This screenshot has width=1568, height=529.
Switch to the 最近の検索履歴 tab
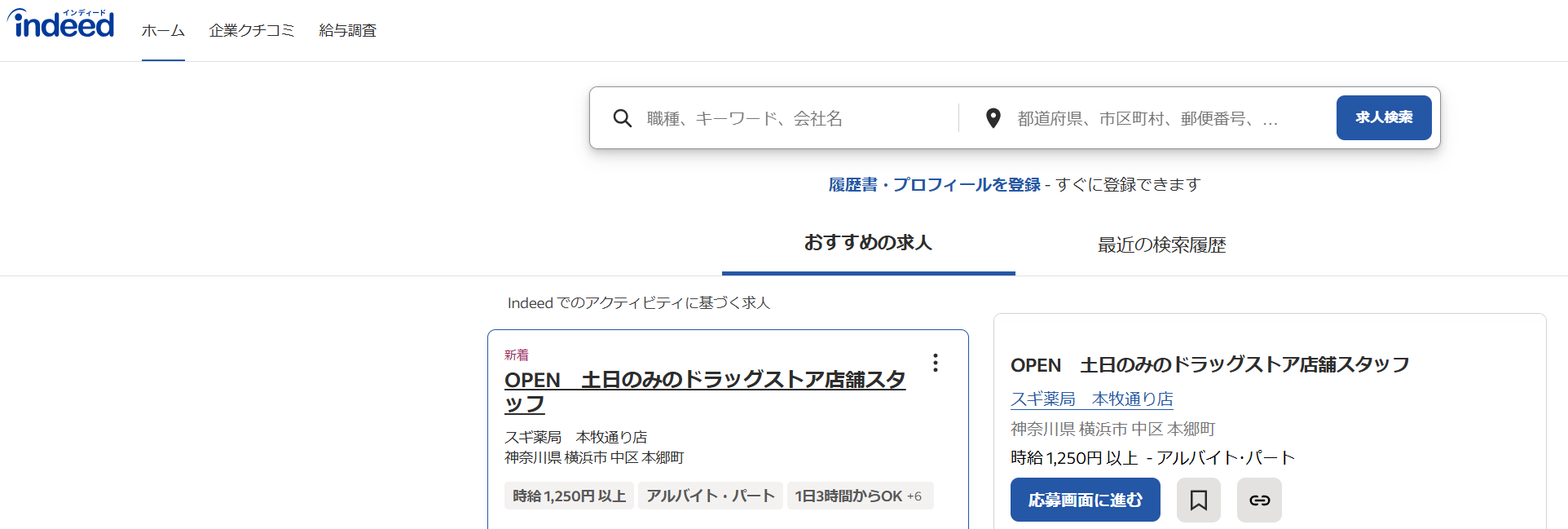(x=1161, y=245)
